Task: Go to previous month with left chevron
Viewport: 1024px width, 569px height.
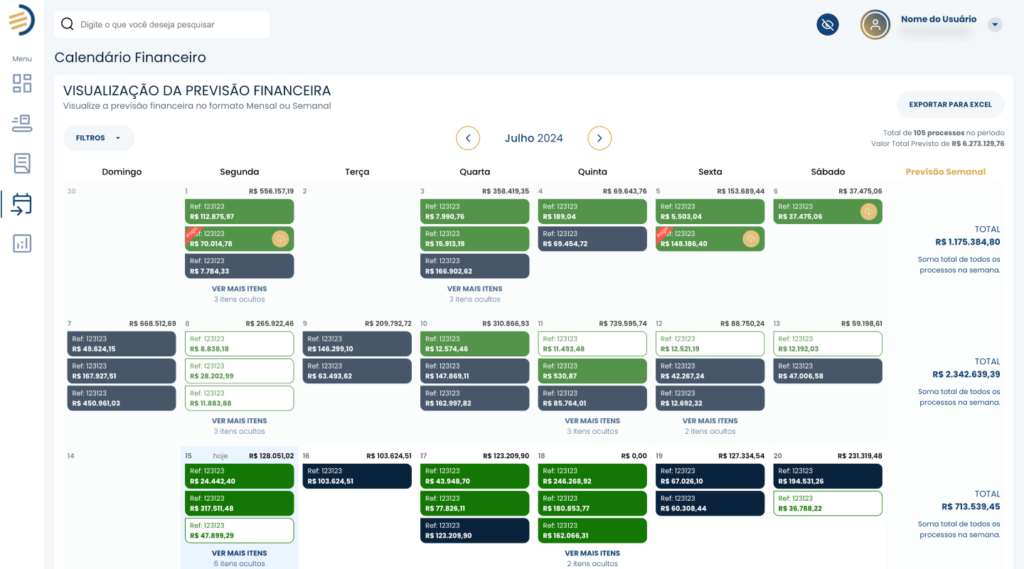Action: (x=468, y=138)
